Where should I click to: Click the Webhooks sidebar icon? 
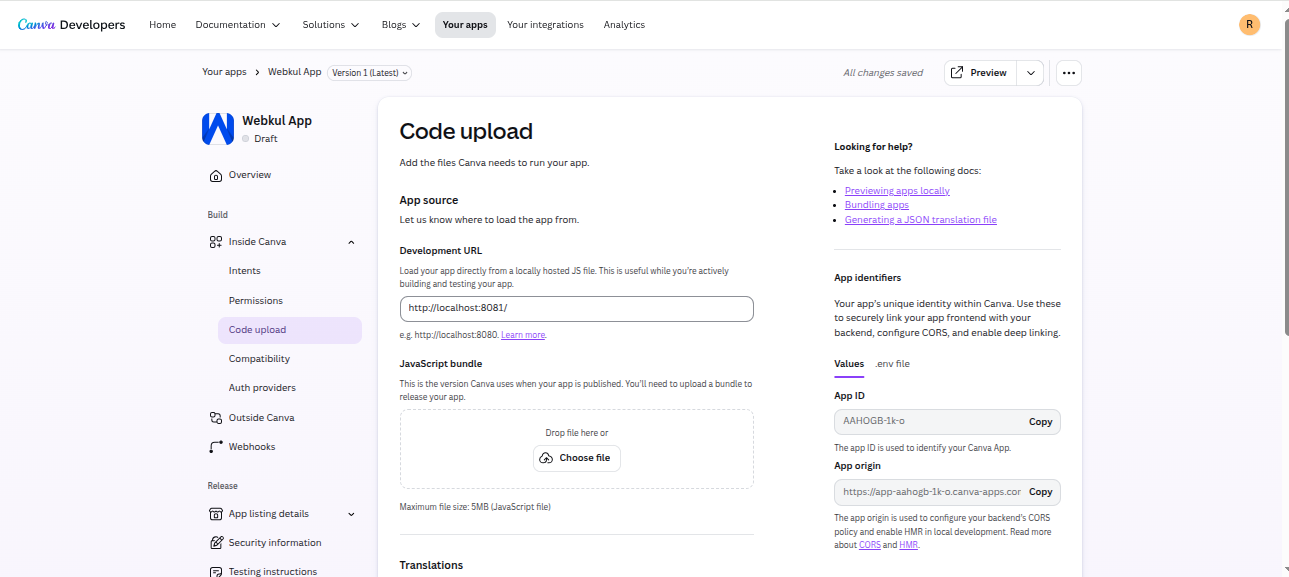216,447
